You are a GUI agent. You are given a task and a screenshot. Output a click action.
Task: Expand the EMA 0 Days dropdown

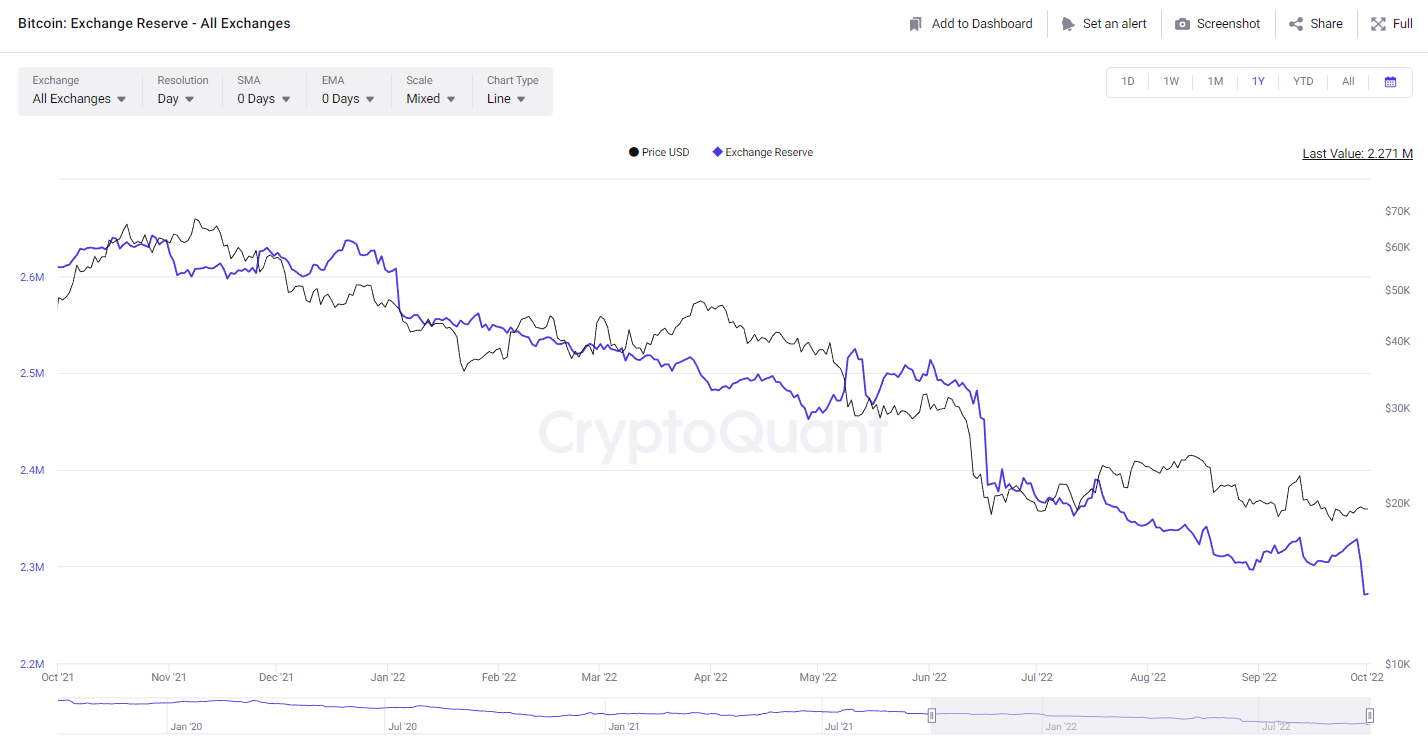click(348, 99)
